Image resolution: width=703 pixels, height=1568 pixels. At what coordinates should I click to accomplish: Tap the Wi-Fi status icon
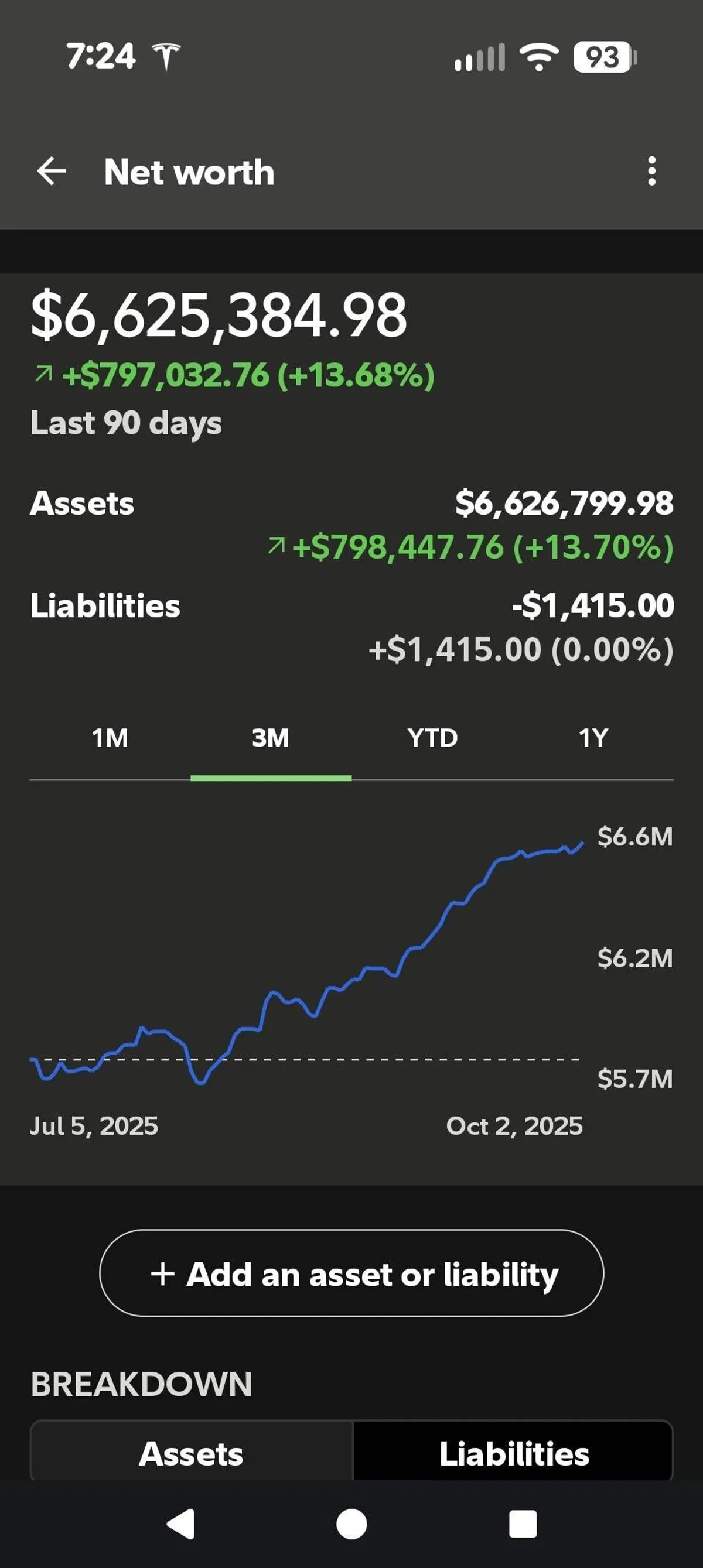coord(538,58)
